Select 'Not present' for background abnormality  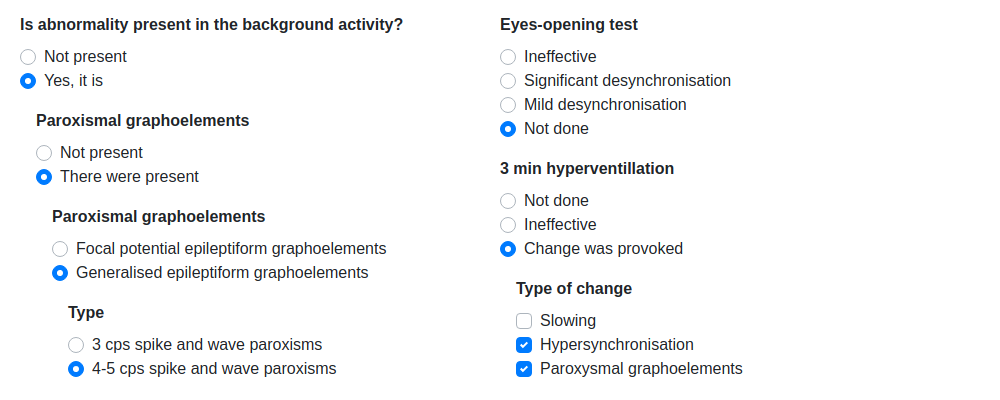click(x=28, y=57)
